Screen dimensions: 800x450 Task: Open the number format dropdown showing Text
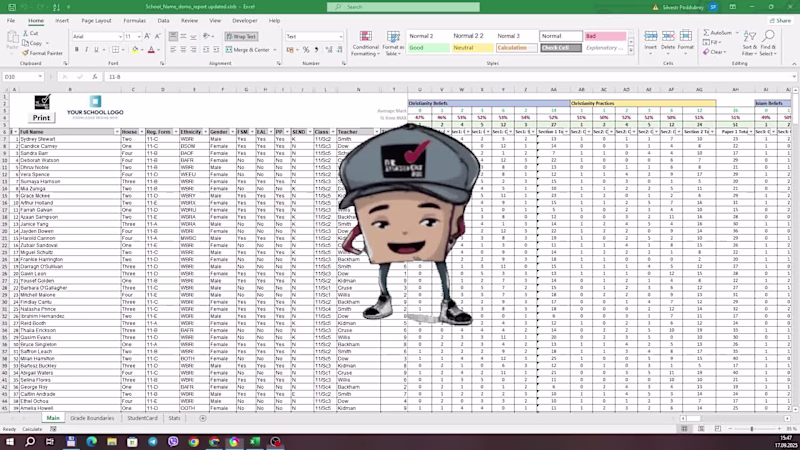click(x=340, y=37)
